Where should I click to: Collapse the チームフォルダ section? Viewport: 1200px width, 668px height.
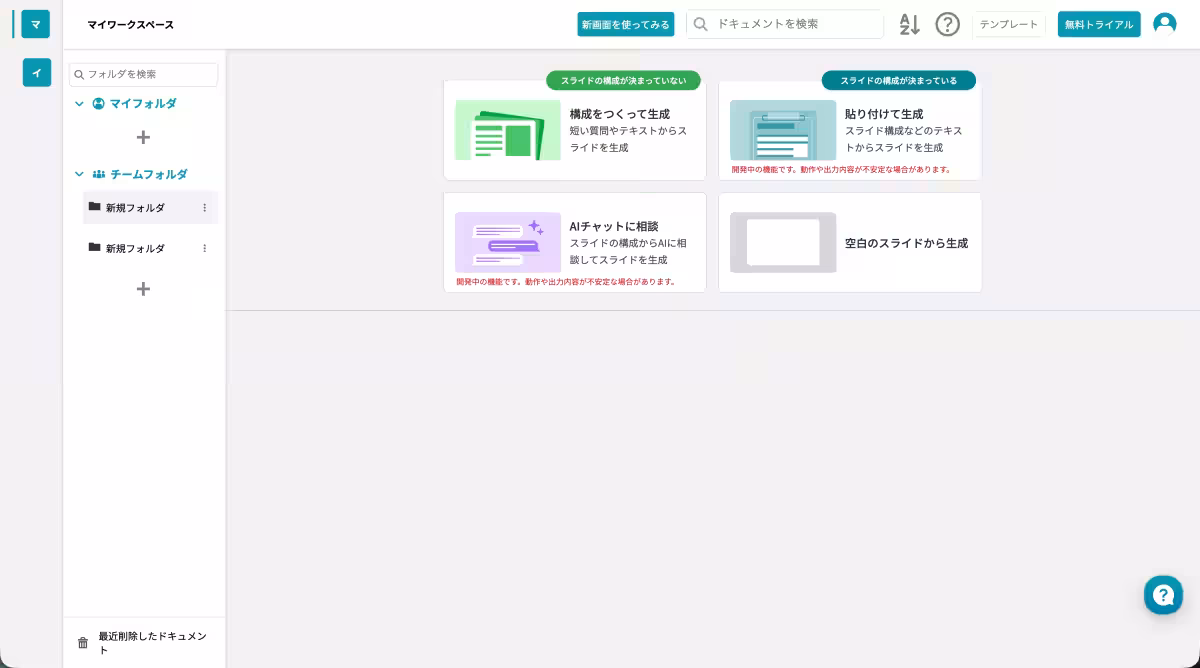click(x=79, y=174)
